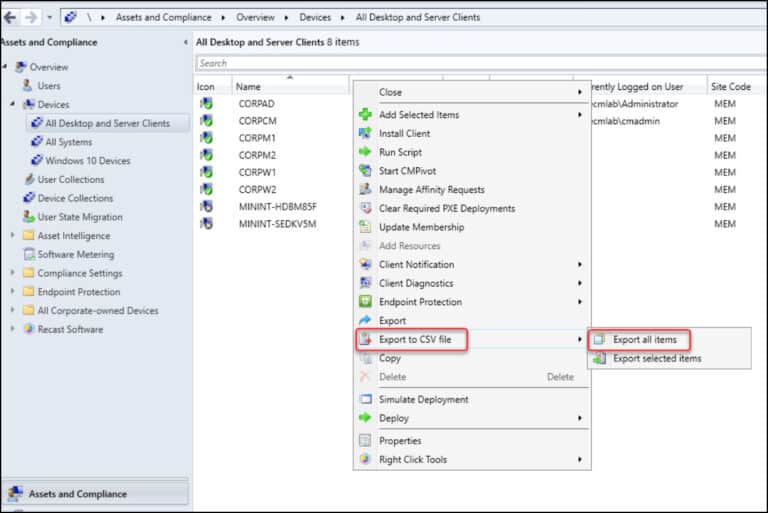
Task: Open the navigation history dropdown arrow
Action: 49,18
